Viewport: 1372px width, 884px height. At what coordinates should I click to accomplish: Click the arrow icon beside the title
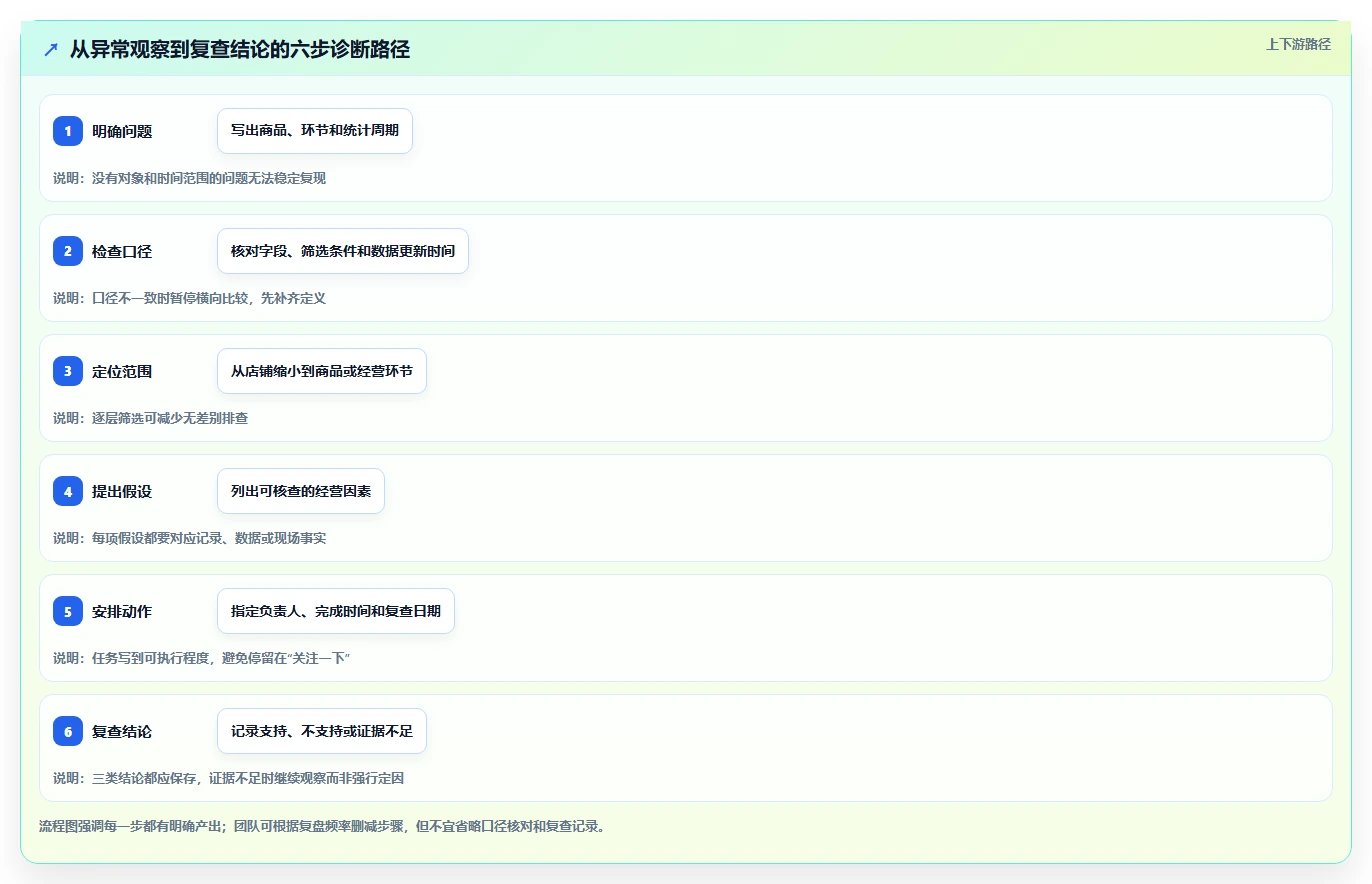51,49
